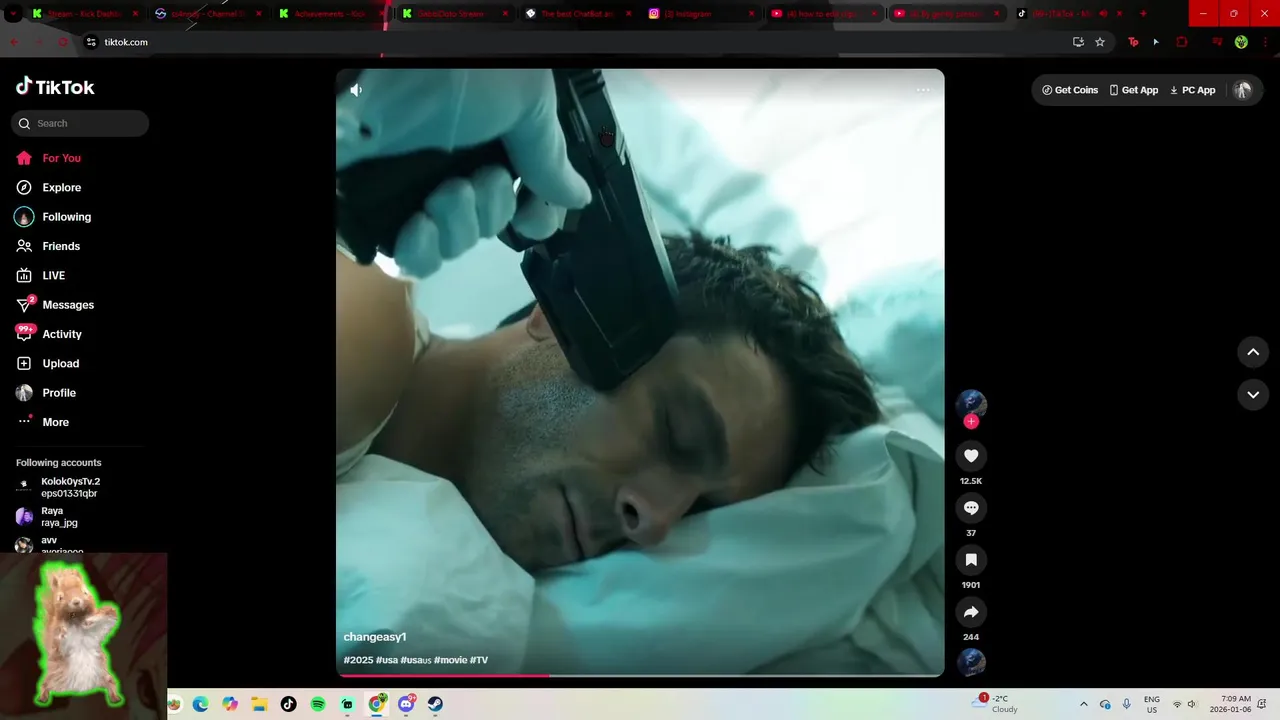Open the LIVE section

click(40, 275)
